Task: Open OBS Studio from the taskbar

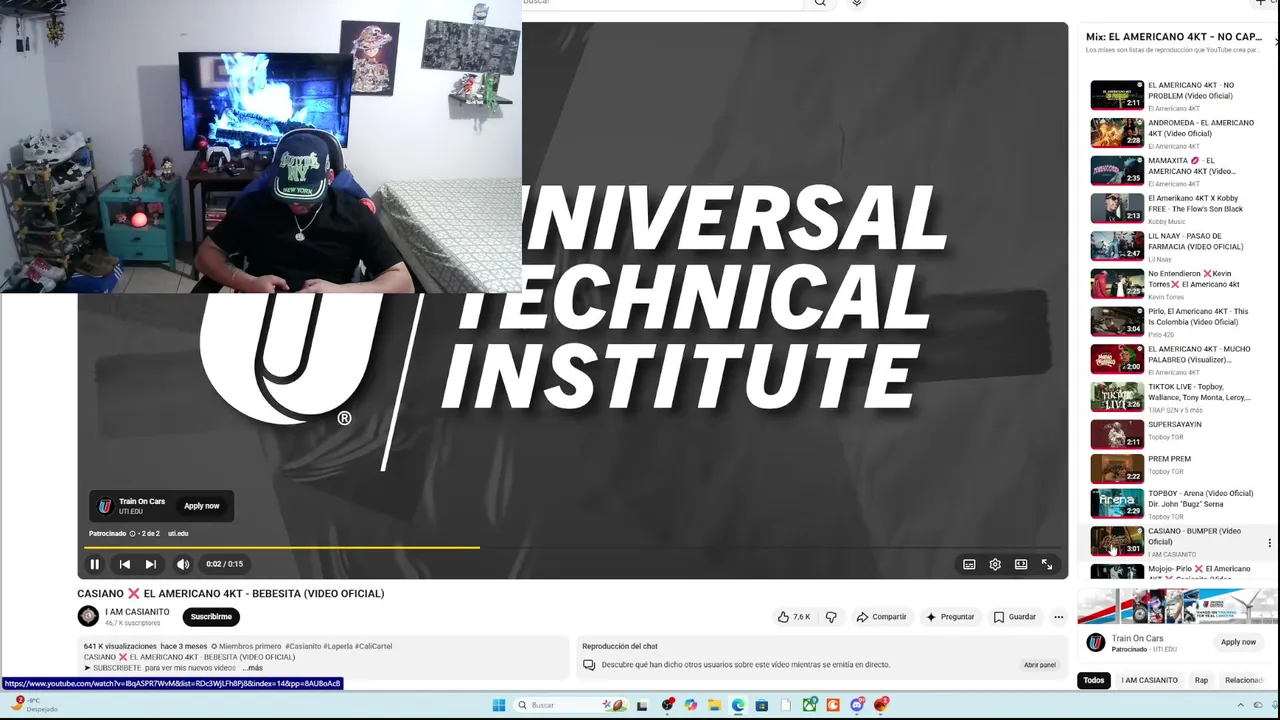Action: tap(667, 705)
